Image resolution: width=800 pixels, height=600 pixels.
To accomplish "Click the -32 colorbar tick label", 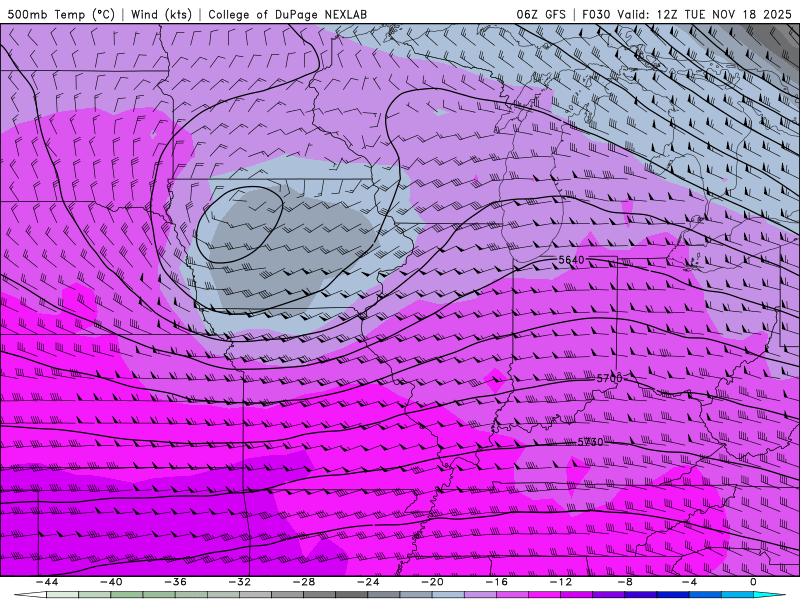I will click(239, 582).
